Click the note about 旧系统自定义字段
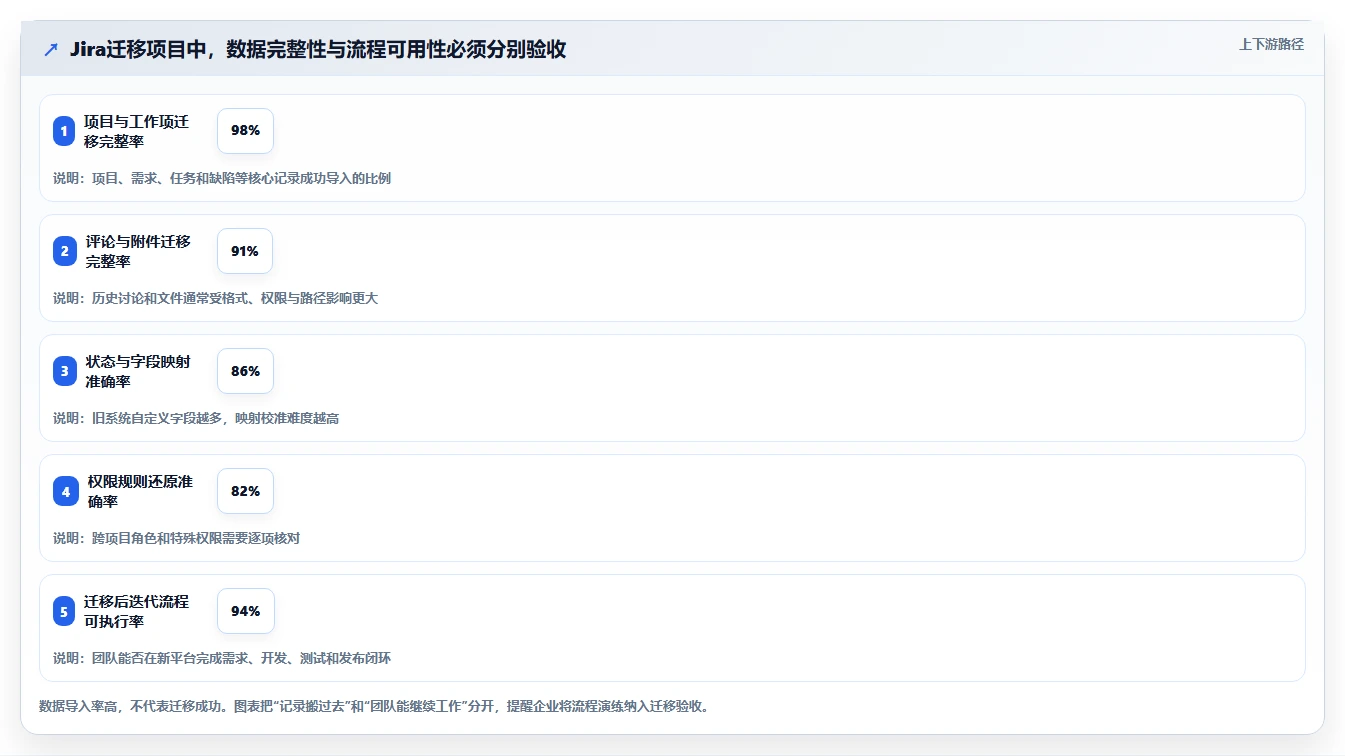Viewport: 1345px width, 756px height. [x=196, y=418]
